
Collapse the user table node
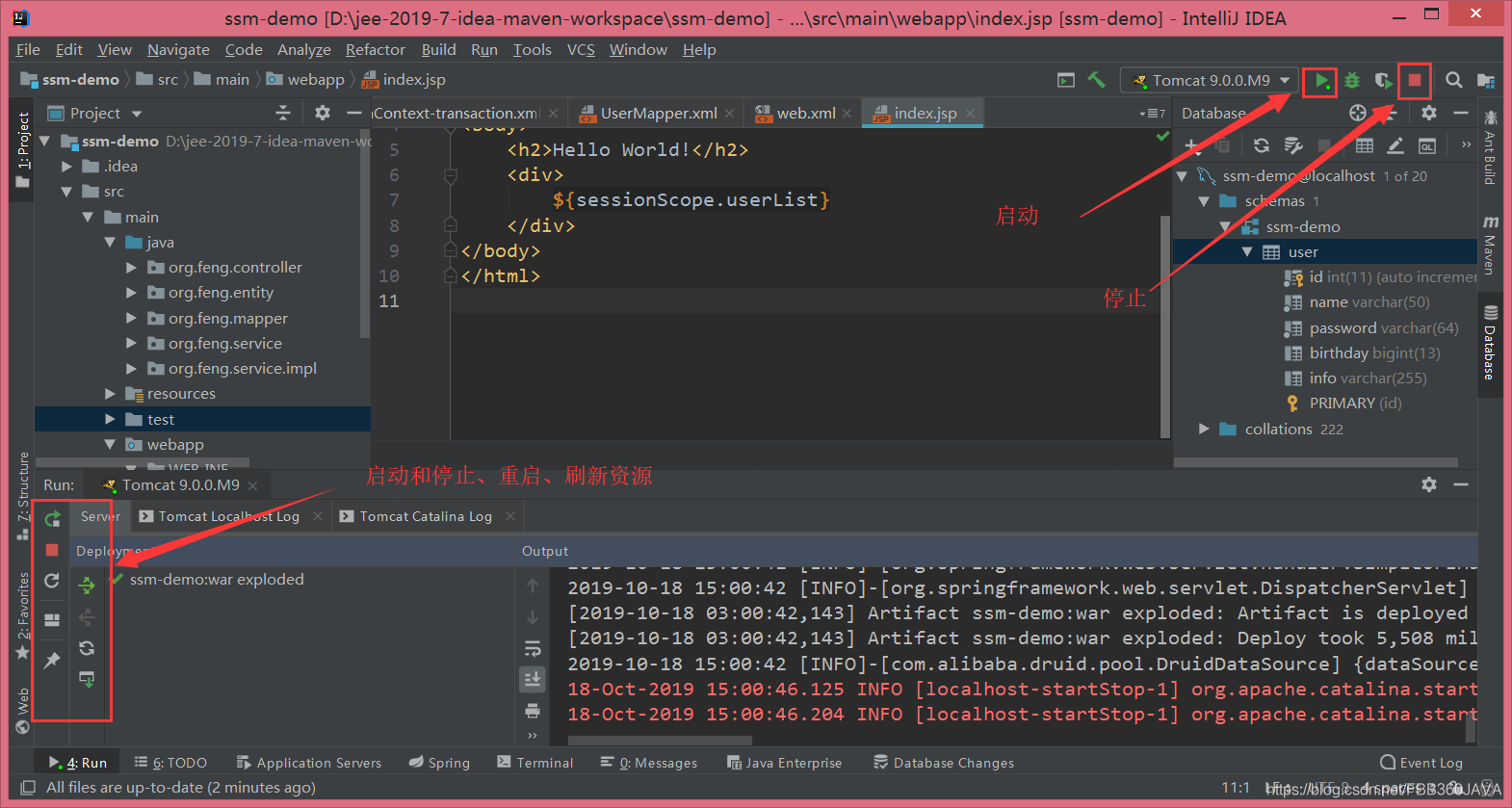(1247, 252)
